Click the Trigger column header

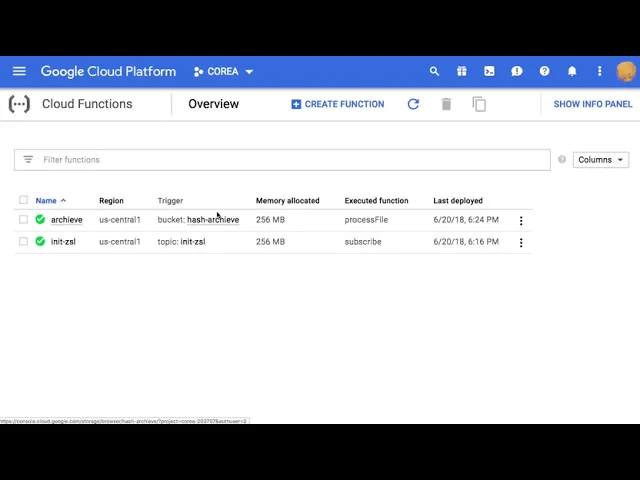[x=170, y=201]
